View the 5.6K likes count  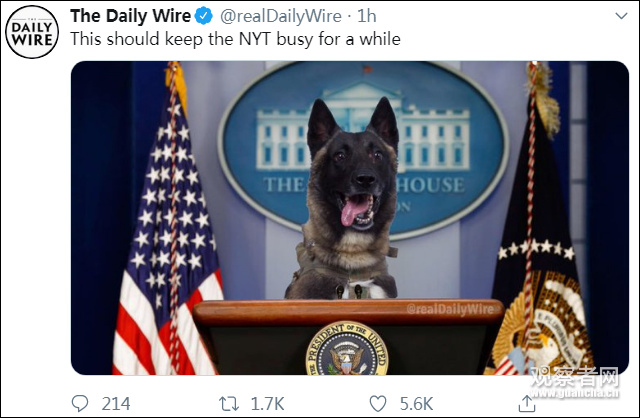pos(416,404)
